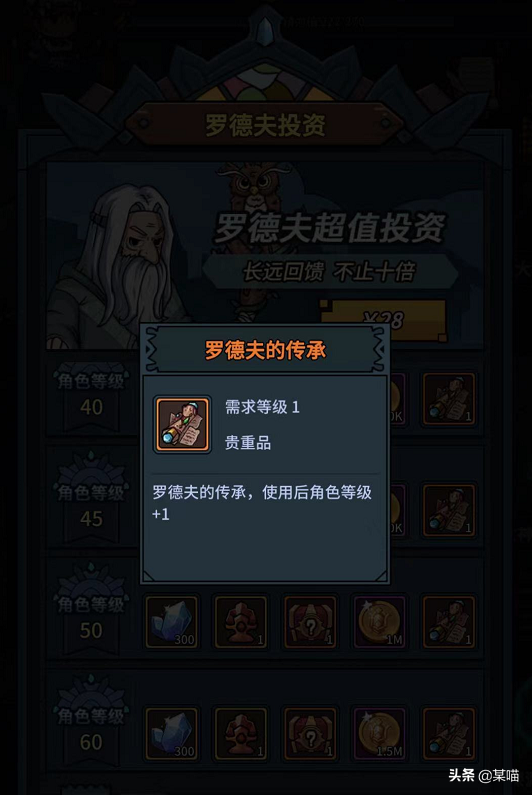Open the mystery chest in level 50 row
Screen dimensions: 532x795
point(310,622)
